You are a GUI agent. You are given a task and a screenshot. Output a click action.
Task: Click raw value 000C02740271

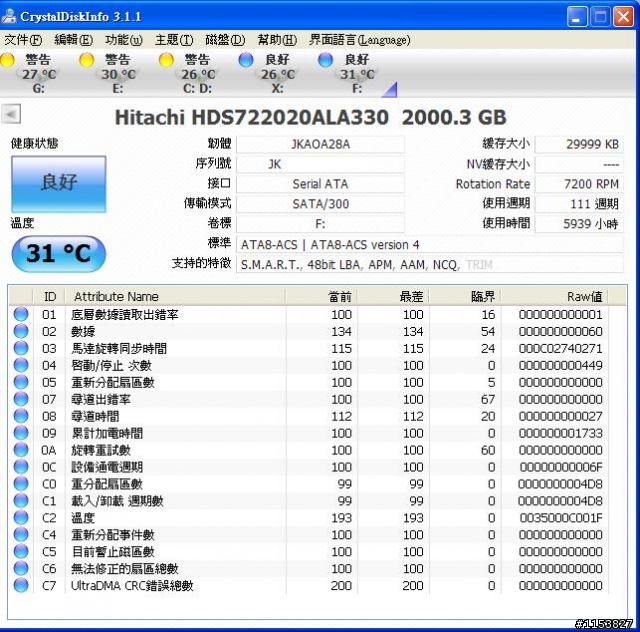(x=560, y=348)
